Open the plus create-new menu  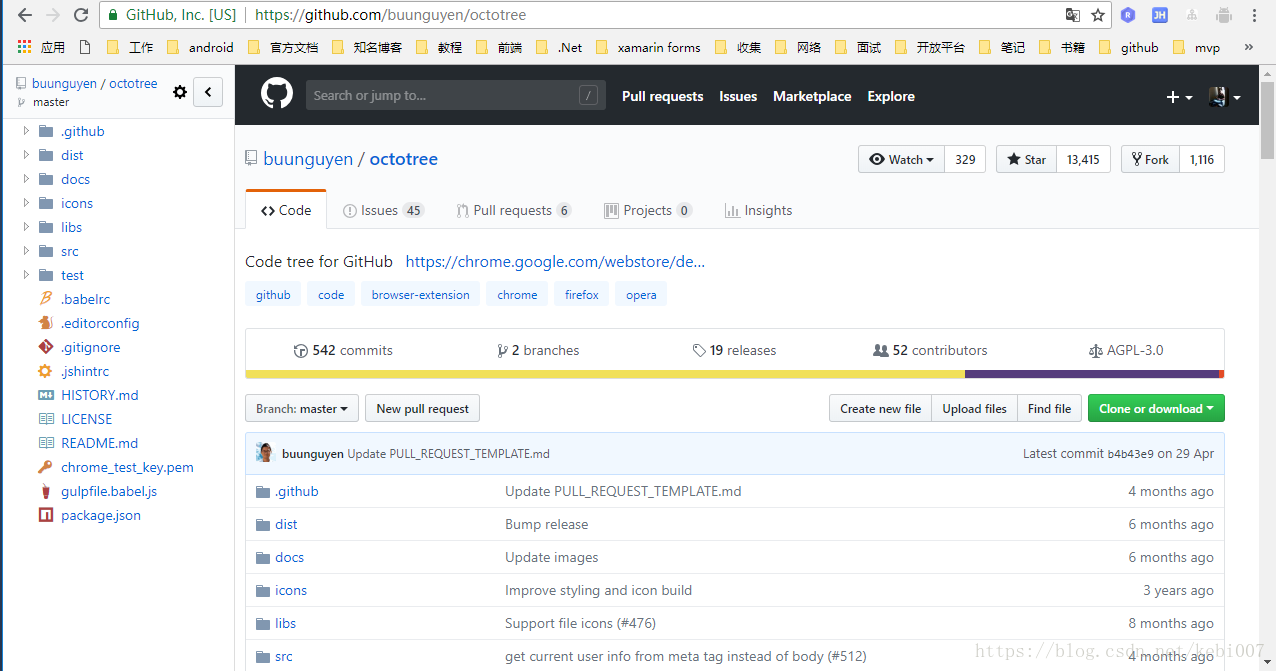(x=1179, y=97)
